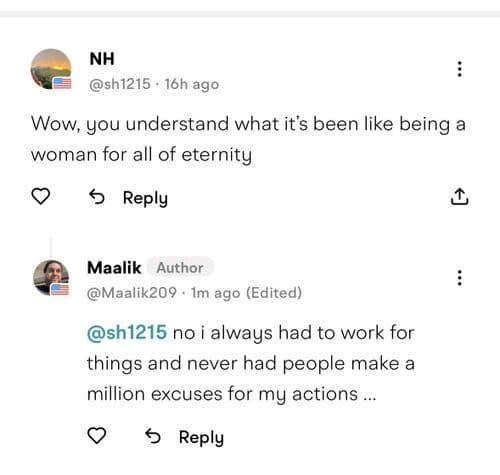Select the Reply label under Maalik's comment

pos(201,438)
